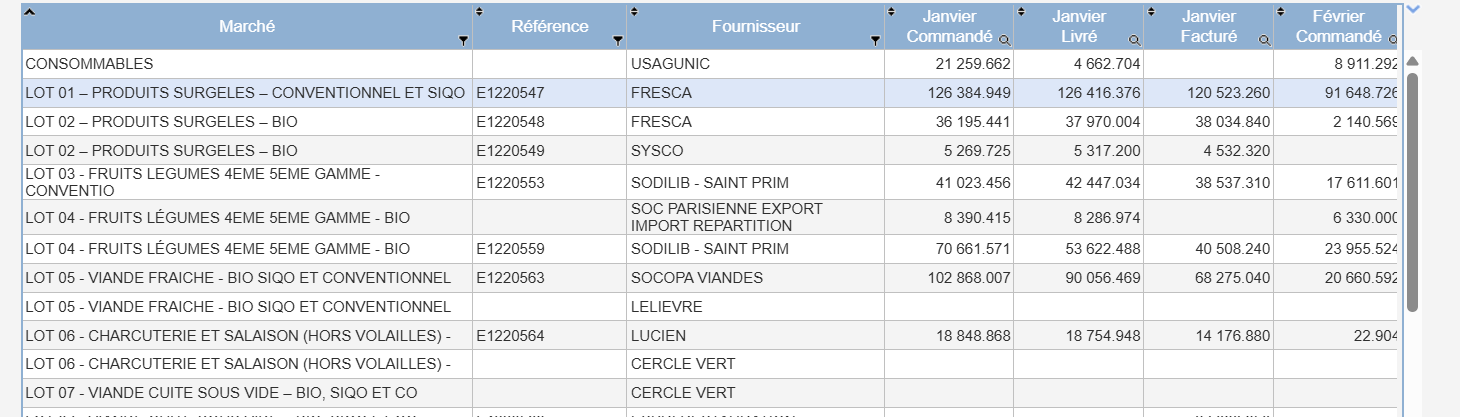Click the Janvier Commandé sort arrows icon
The width and height of the screenshot is (1460, 417).
(x=891, y=12)
